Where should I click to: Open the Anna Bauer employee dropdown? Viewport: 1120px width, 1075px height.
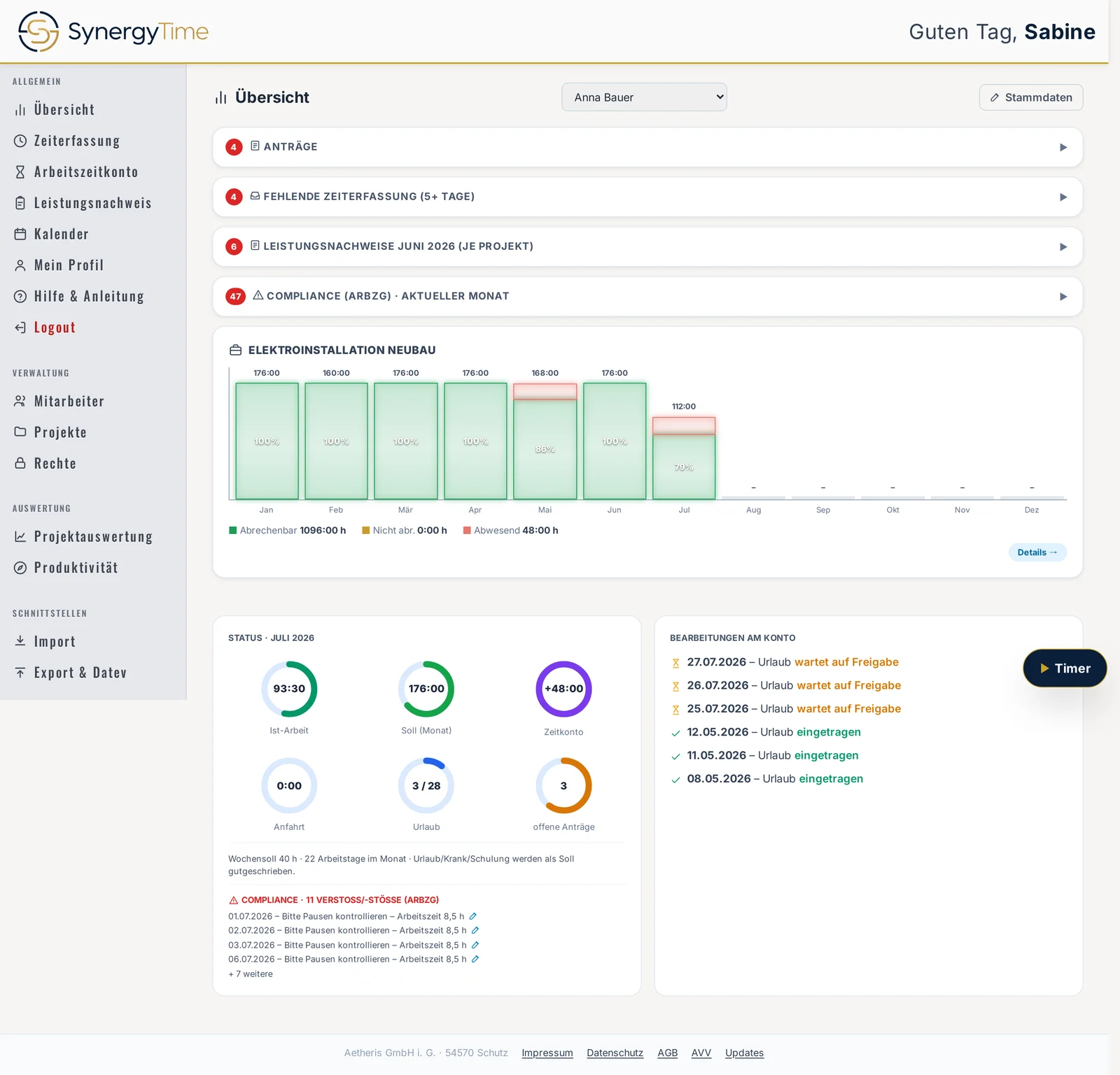pos(644,97)
